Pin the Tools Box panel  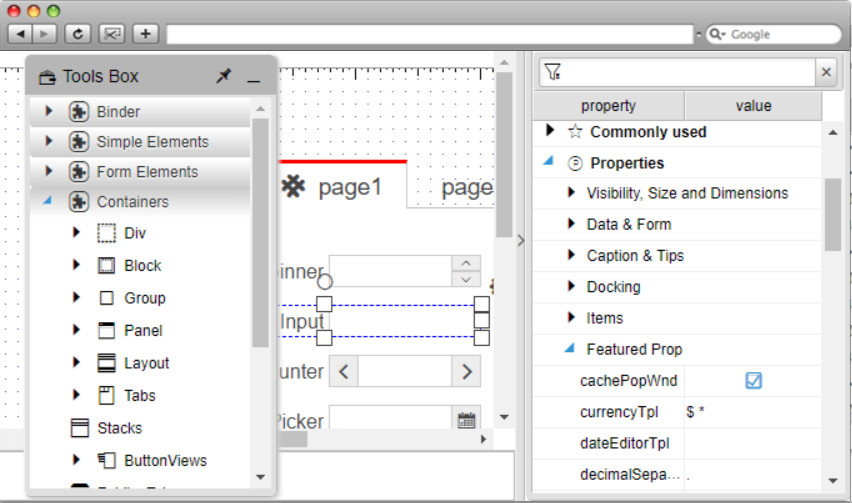click(x=223, y=76)
